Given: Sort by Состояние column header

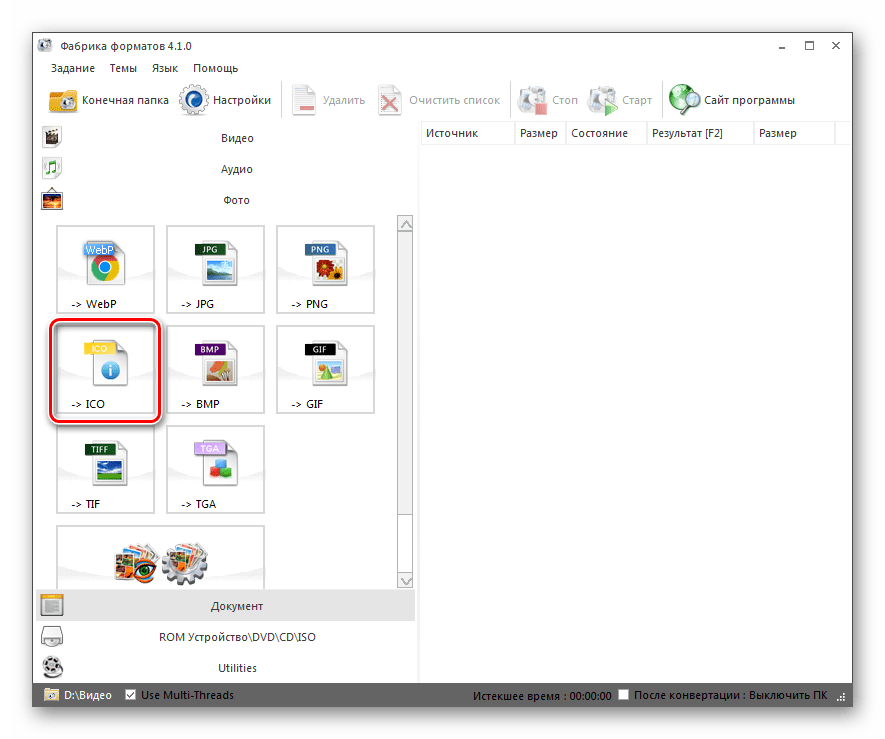Looking at the screenshot, I should tap(606, 133).
